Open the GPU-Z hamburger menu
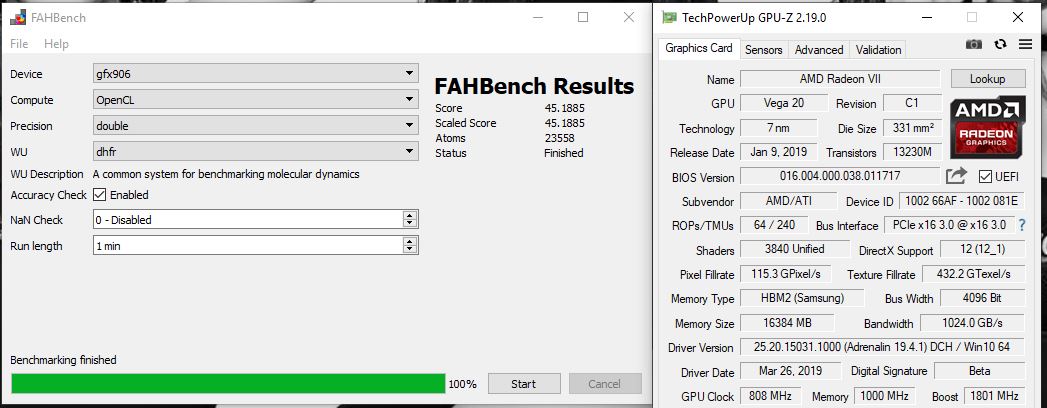This screenshot has height=408, width=1047. click(1026, 44)
